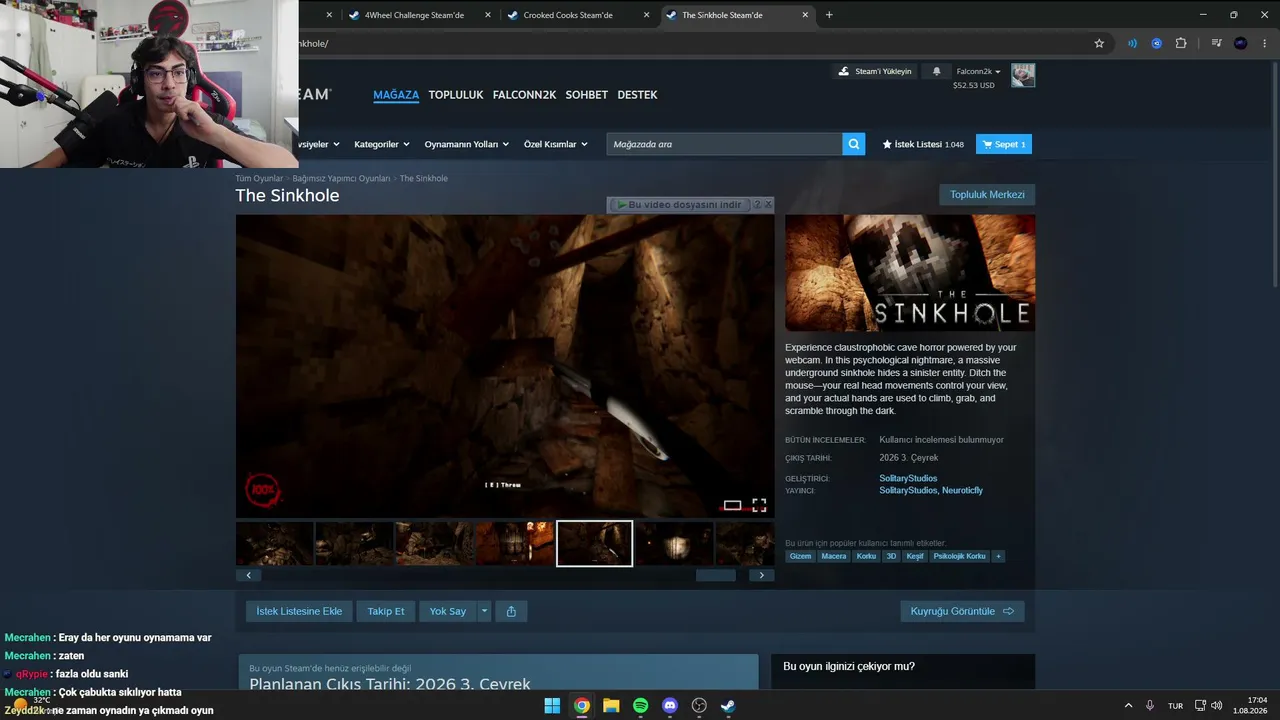Open the Chrome extensions puzzle icon
Screen dimensions: 1280x720
tap(1181, 43)
